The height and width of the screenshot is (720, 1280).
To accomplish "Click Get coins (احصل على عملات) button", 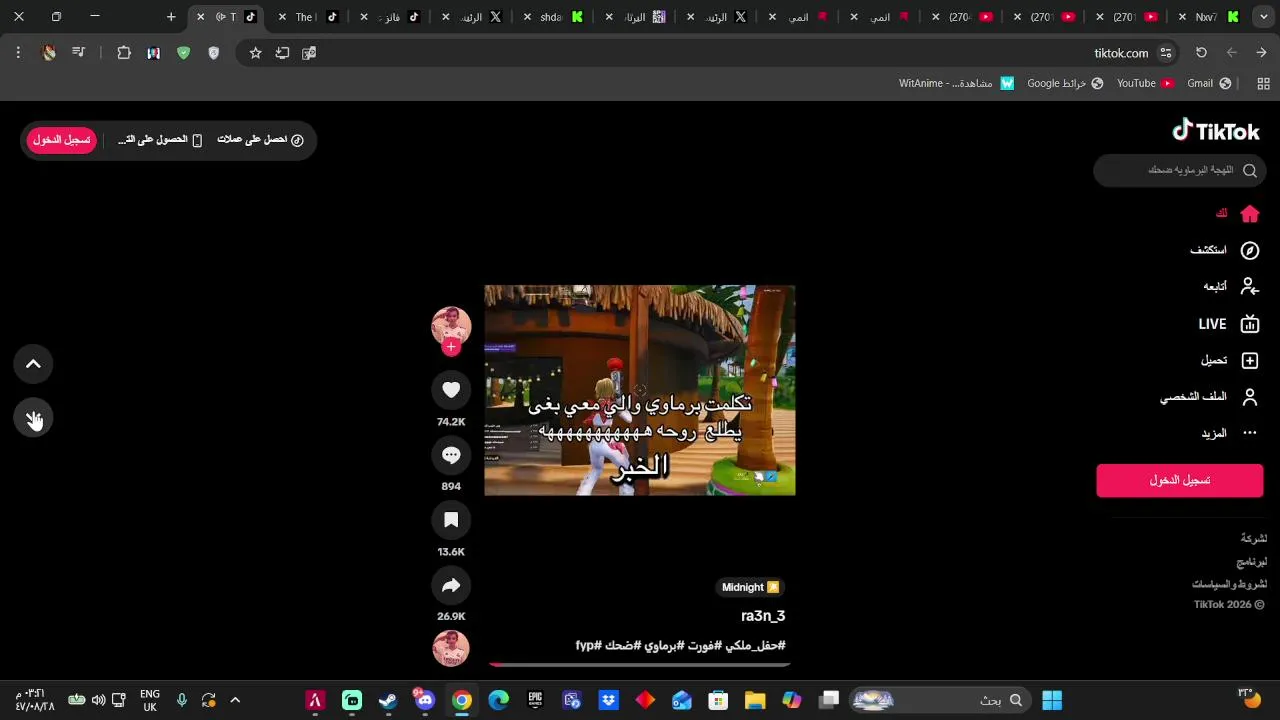I will (260, 140).
